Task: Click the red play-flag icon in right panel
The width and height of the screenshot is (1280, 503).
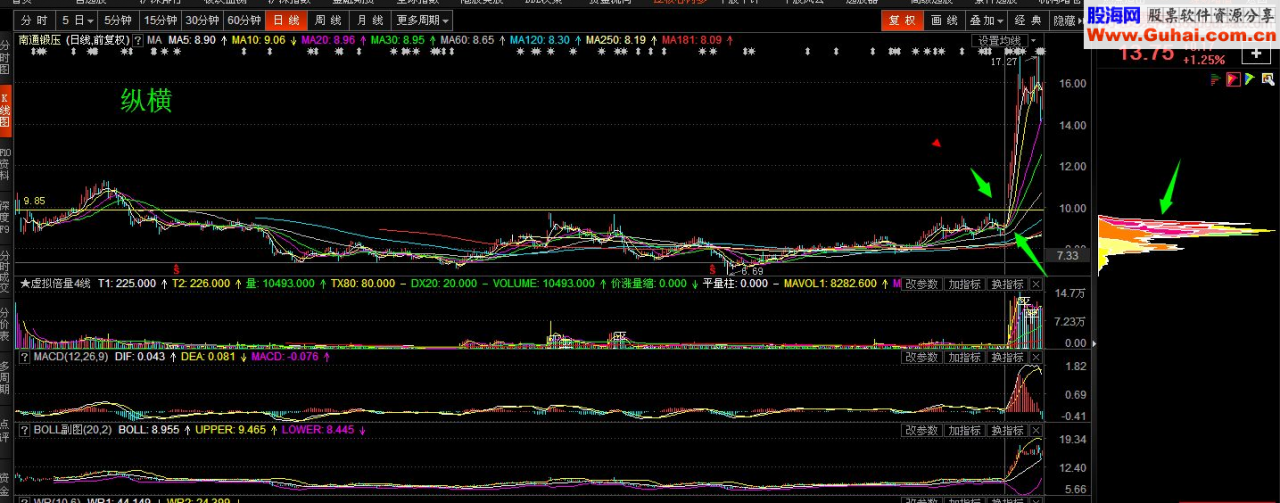Action: click(1233, 79)
